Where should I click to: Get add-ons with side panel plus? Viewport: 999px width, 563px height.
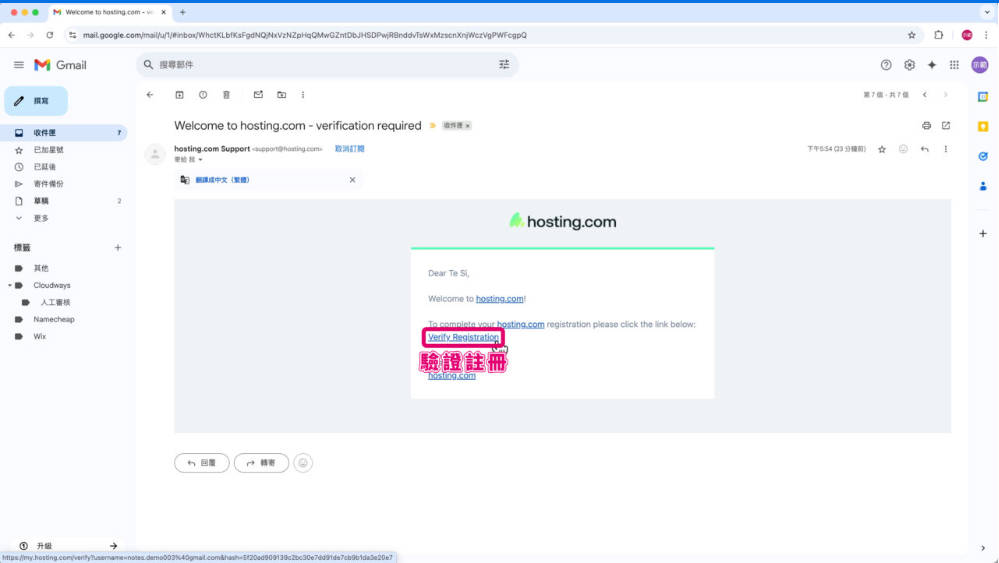982,234
